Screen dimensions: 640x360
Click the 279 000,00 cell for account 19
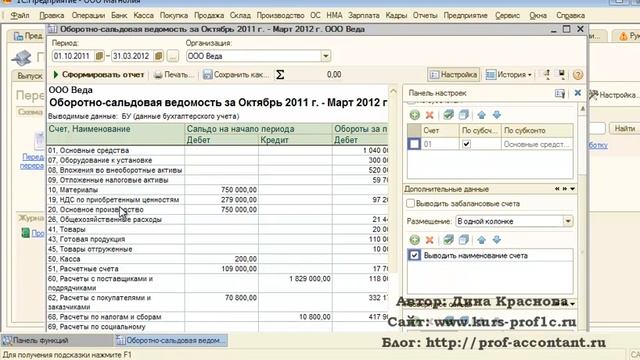221,200
